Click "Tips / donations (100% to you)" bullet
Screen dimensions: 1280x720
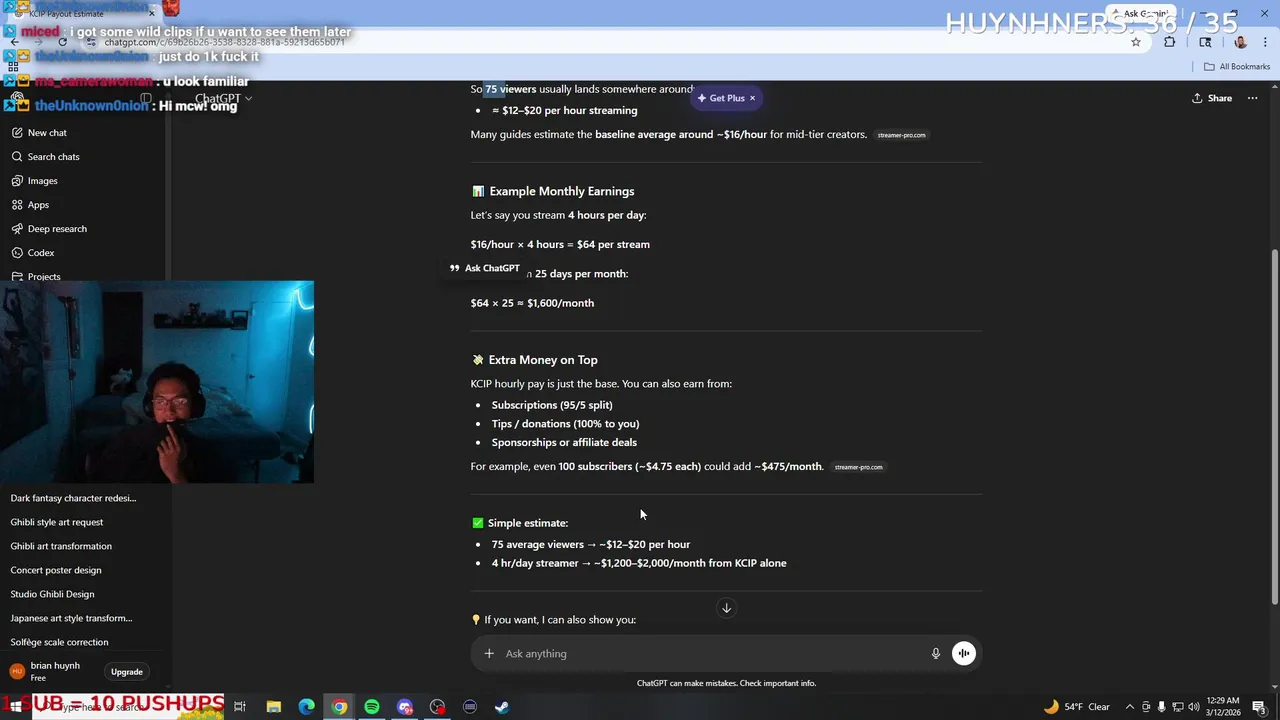565,424
